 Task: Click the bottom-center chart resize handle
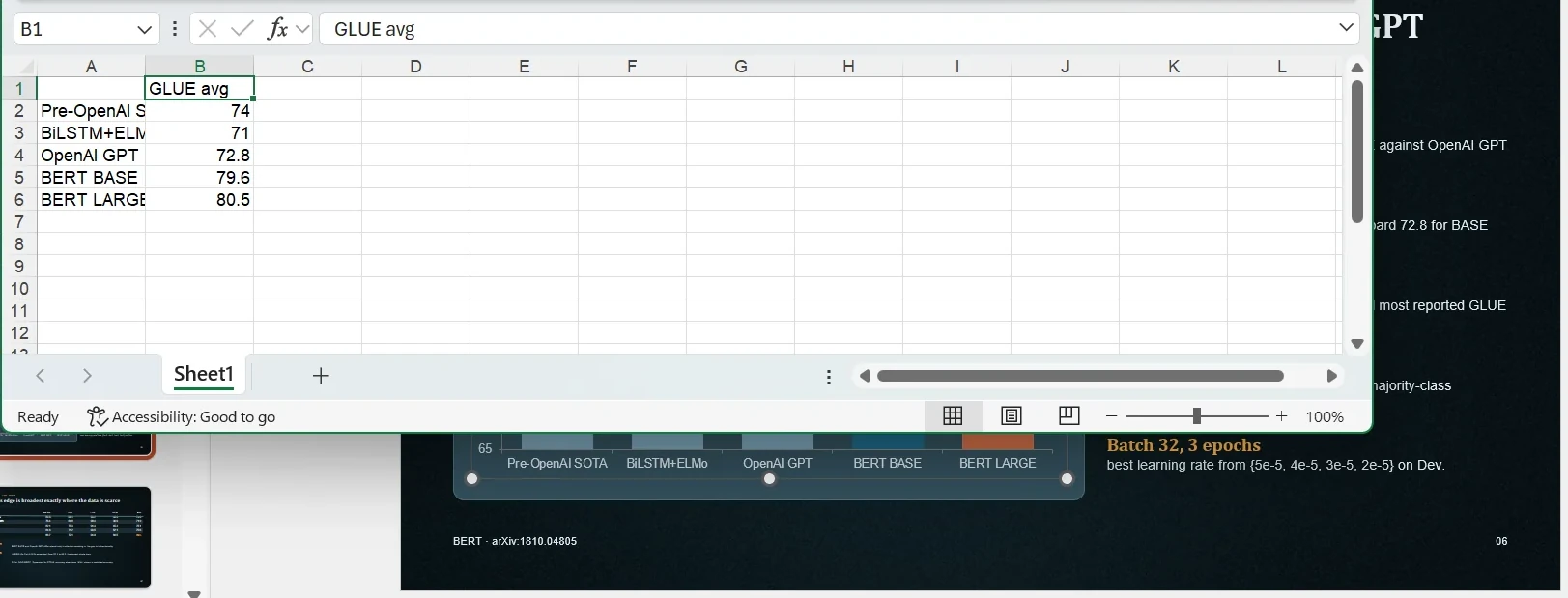(769, 479)
